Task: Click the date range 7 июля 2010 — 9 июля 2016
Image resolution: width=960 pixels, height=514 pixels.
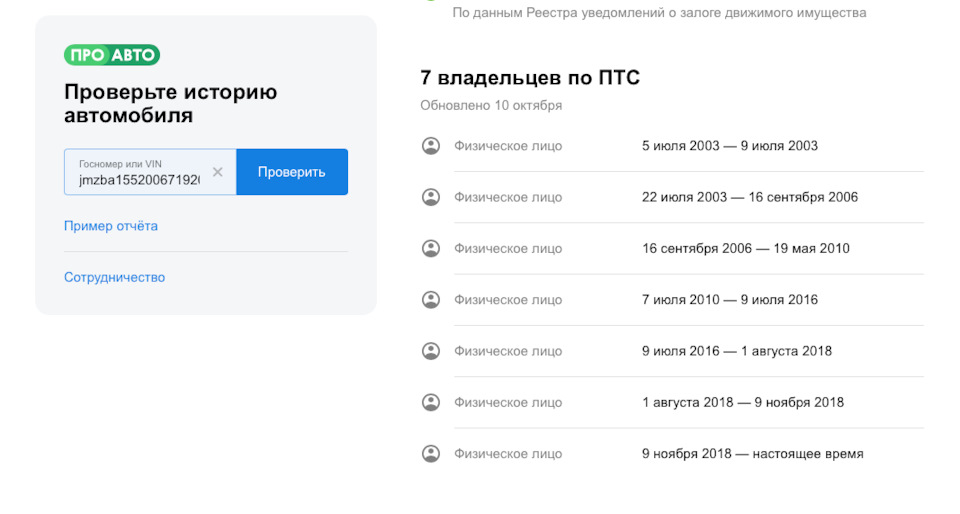Action: pos(729,300)
